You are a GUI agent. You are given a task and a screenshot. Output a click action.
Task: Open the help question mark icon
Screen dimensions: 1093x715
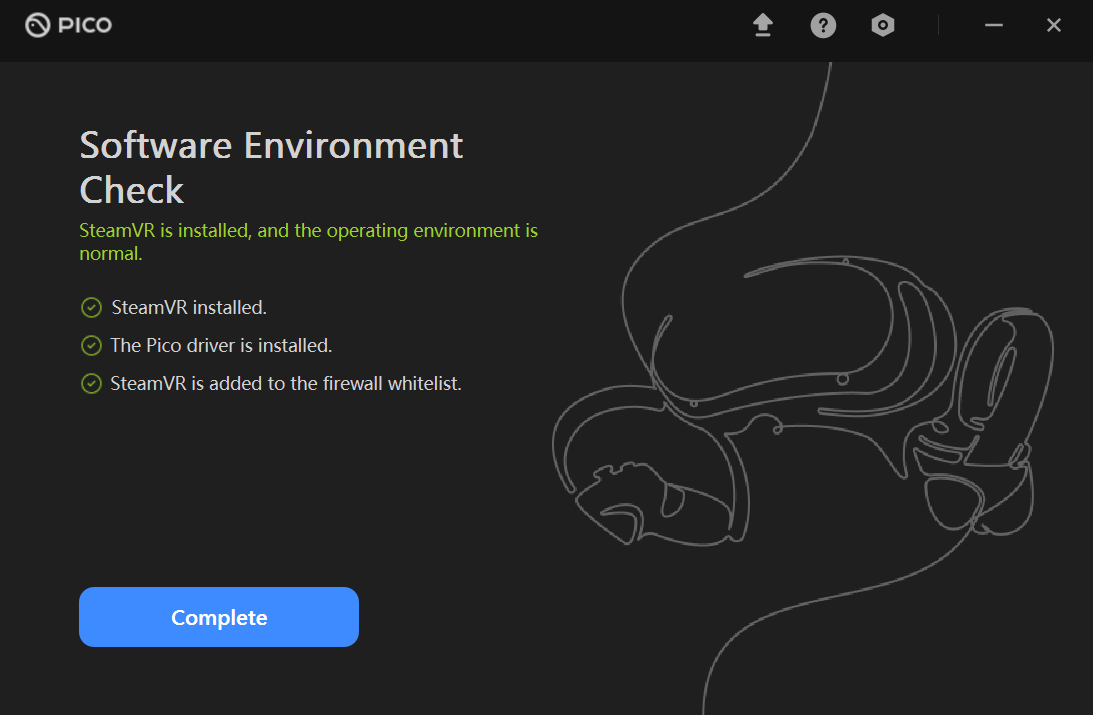(x=823, y=26)
